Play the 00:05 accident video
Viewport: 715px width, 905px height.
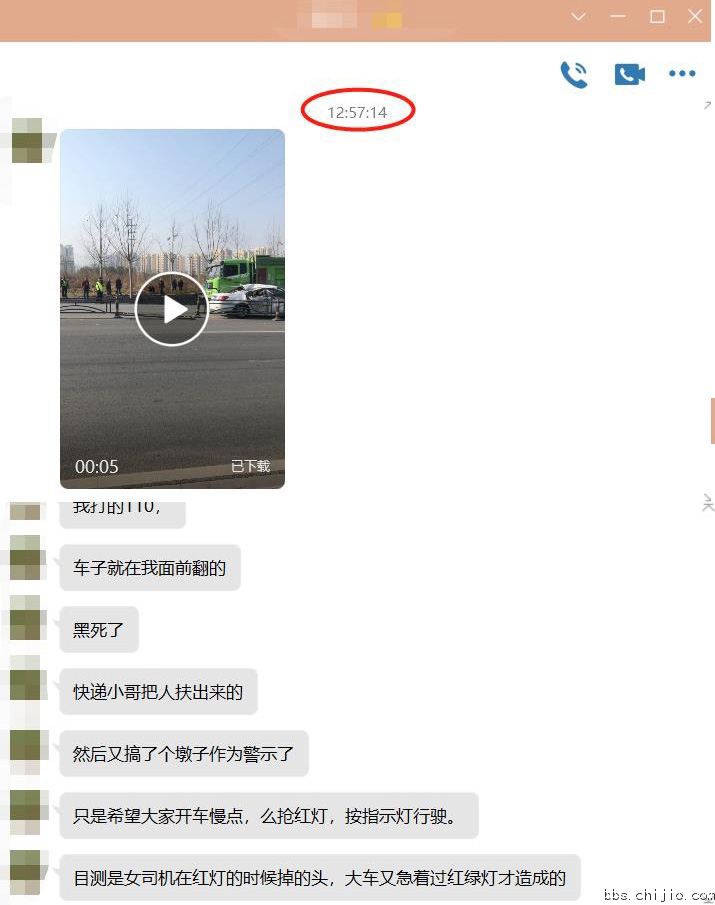coord(171,309)
